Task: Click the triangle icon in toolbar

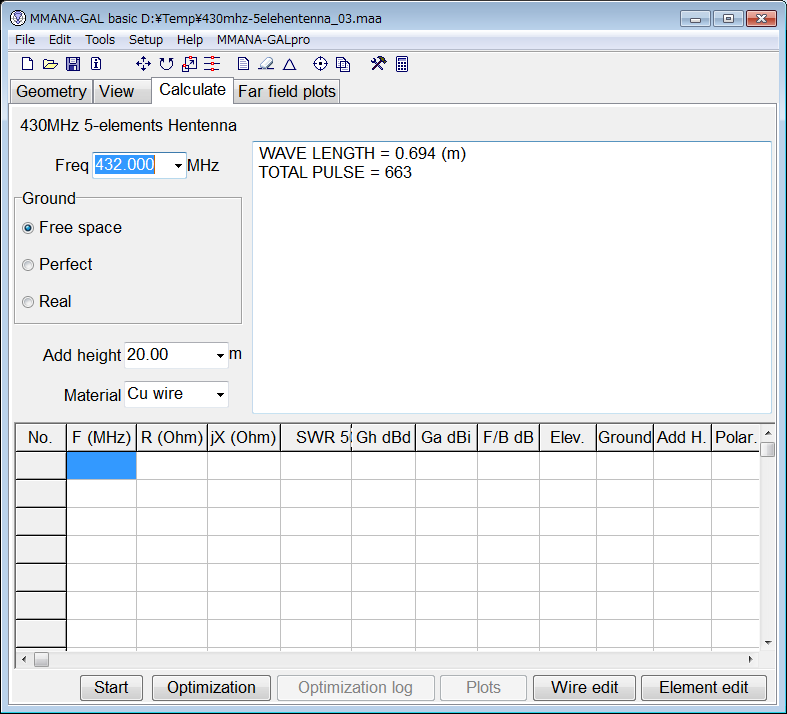Action: pyautogui.click(x=290, y=64)
